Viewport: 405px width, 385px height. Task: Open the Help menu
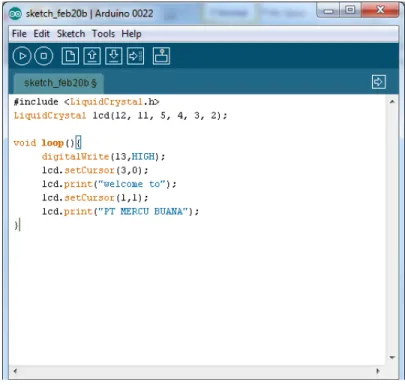[x=131, y=34]
